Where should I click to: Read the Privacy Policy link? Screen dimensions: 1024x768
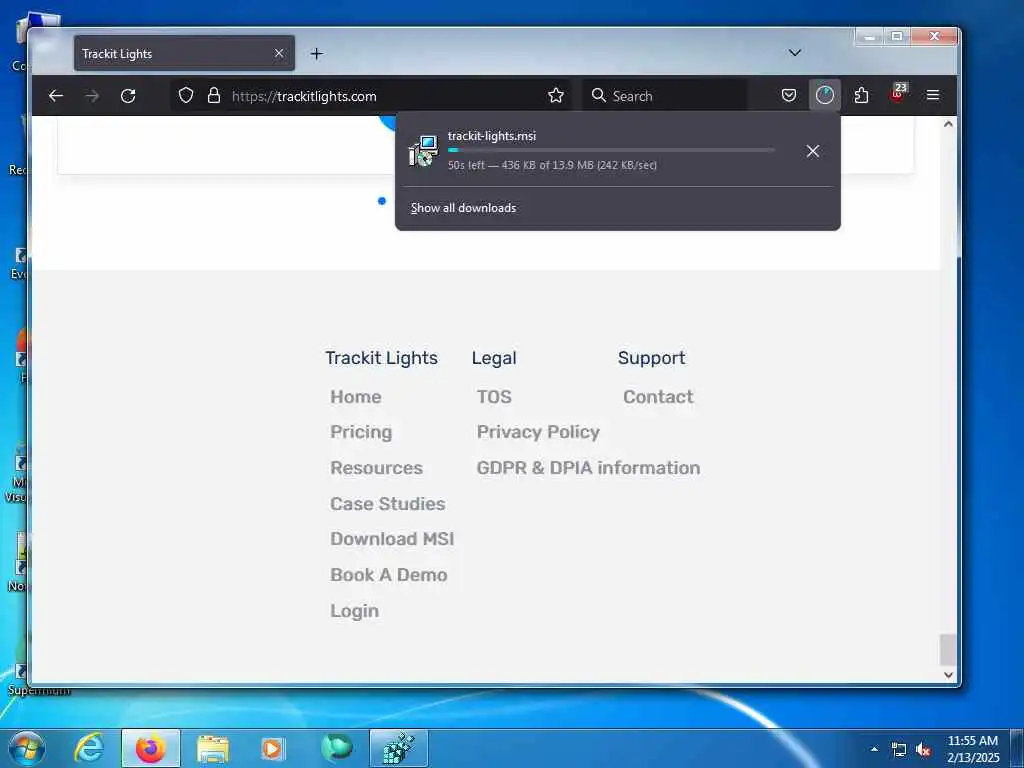click(538, 432)
